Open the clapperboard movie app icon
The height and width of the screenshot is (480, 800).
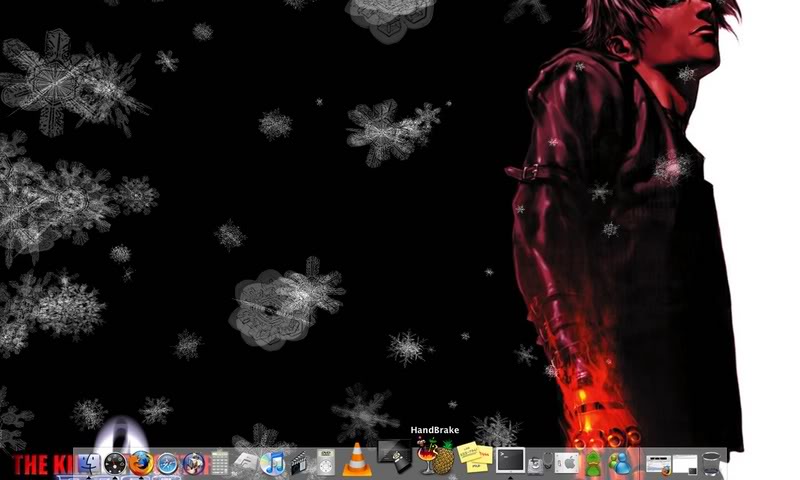(299, 464)
